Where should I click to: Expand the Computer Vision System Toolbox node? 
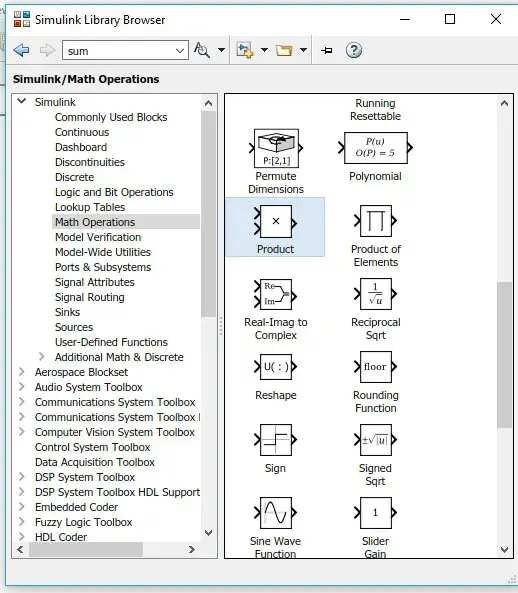[22, 432]
